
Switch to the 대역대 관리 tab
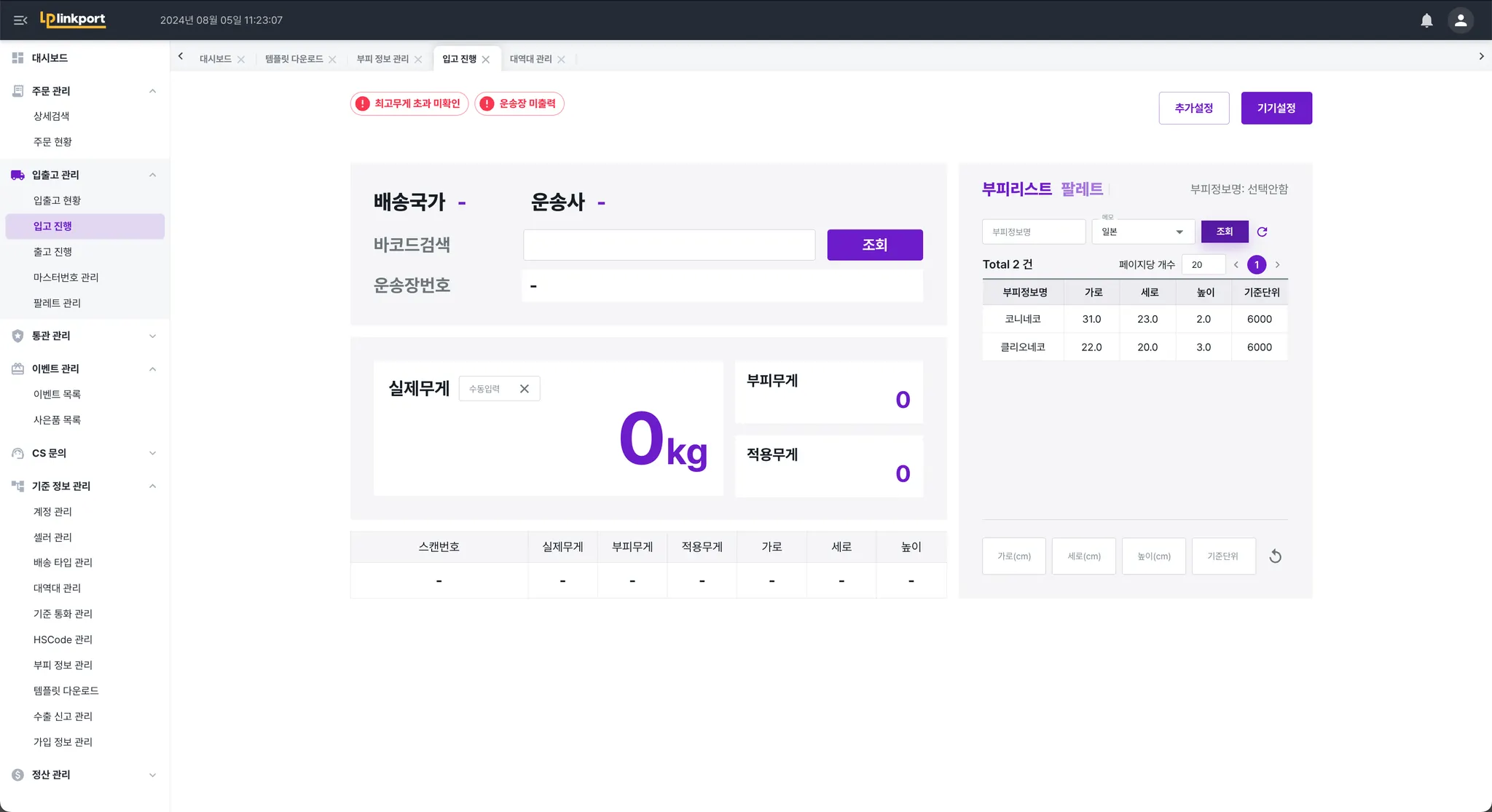coord(530,59)
